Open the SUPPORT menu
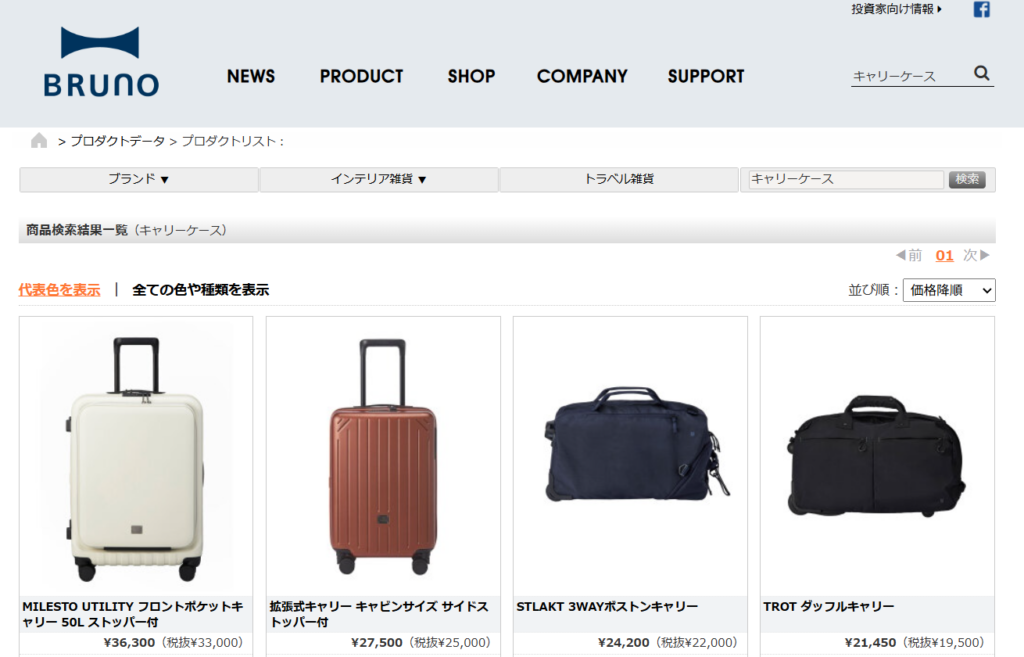This screenshot has height=657, width=1024. (x=706, y=76)
